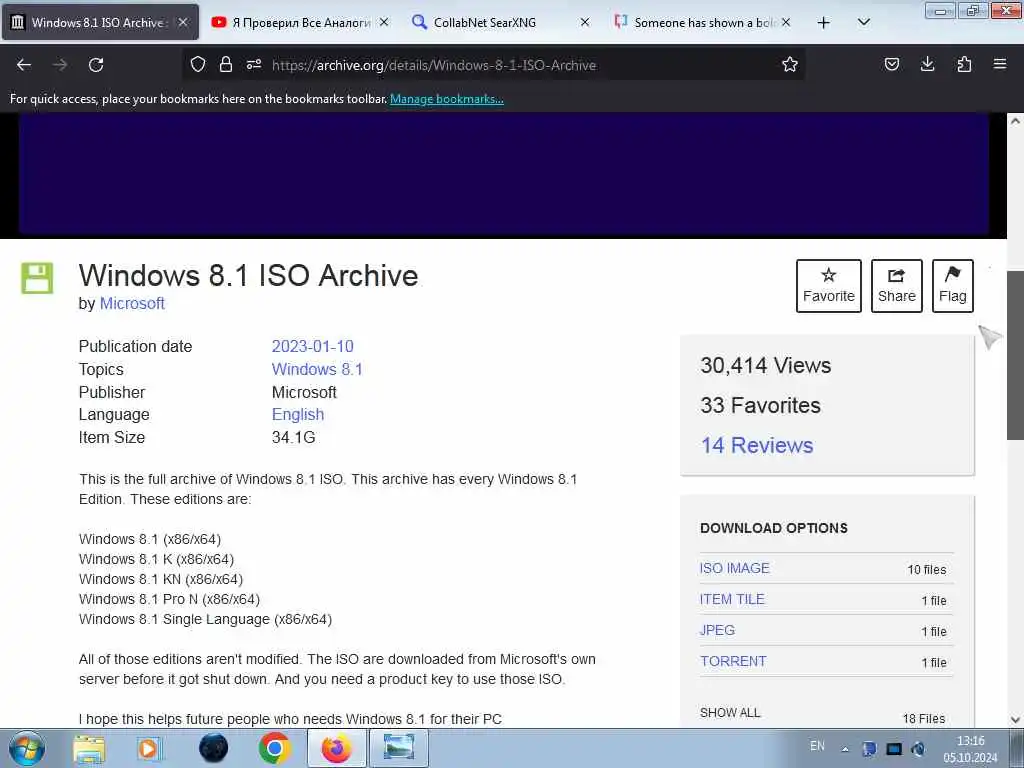Open a new tab

pos(824,22)
